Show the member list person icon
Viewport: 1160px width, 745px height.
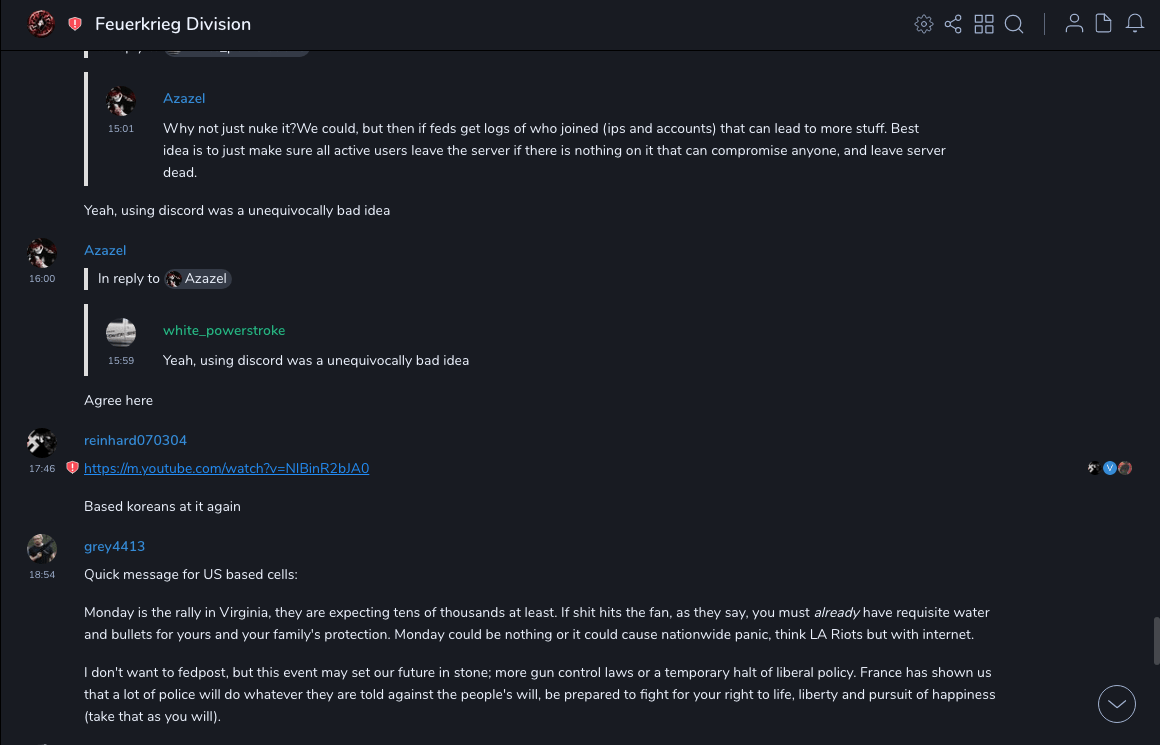point(1074,24)
